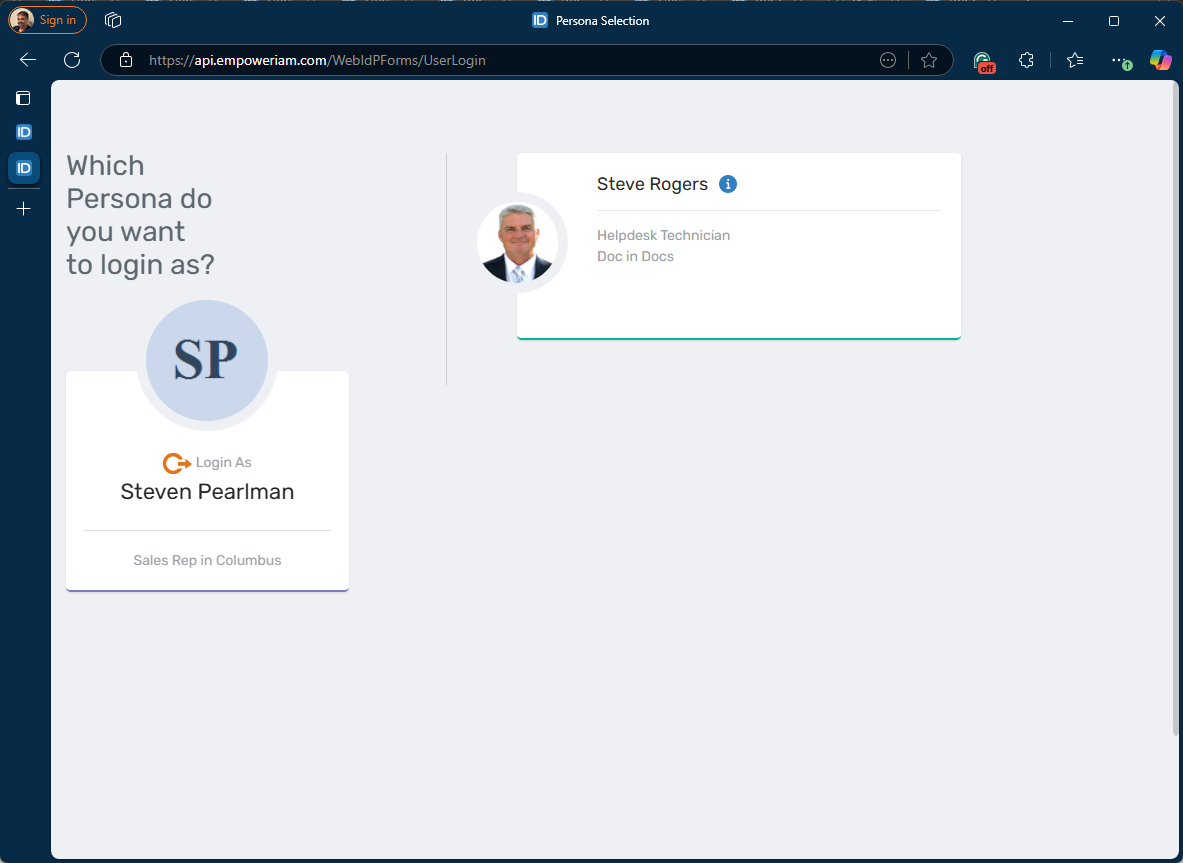This screenshot has height=863, width=1183.
Task: Open the Copilot icon in toolbar
Action: click(x=1160, y=60)
